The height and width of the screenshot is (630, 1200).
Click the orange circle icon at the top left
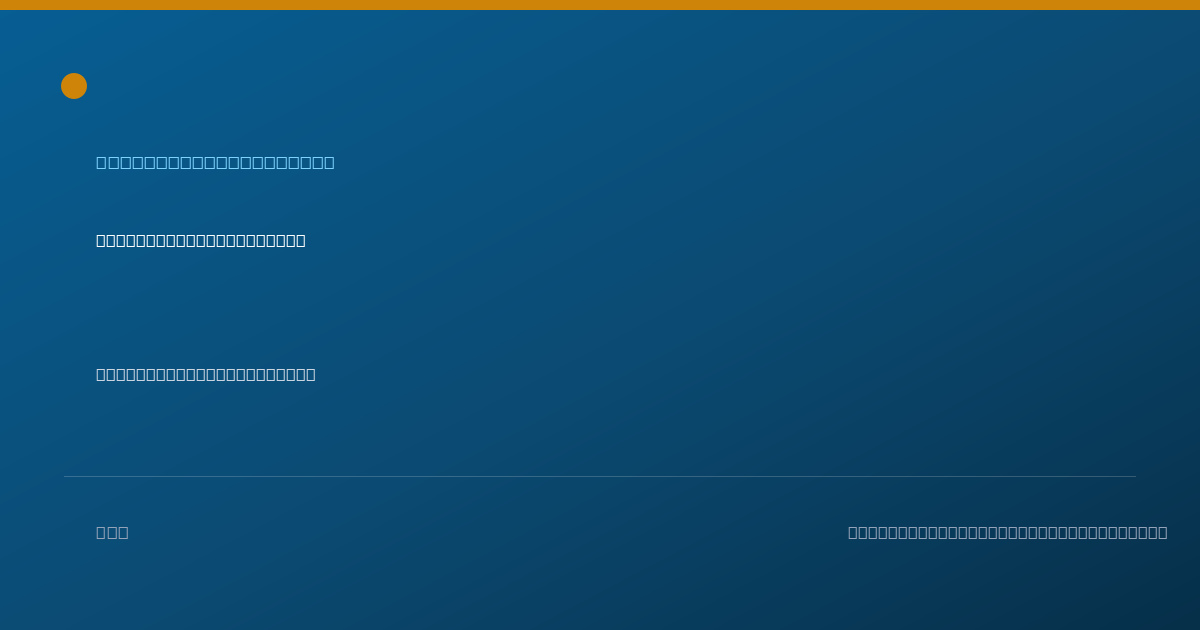click(74, 86)
